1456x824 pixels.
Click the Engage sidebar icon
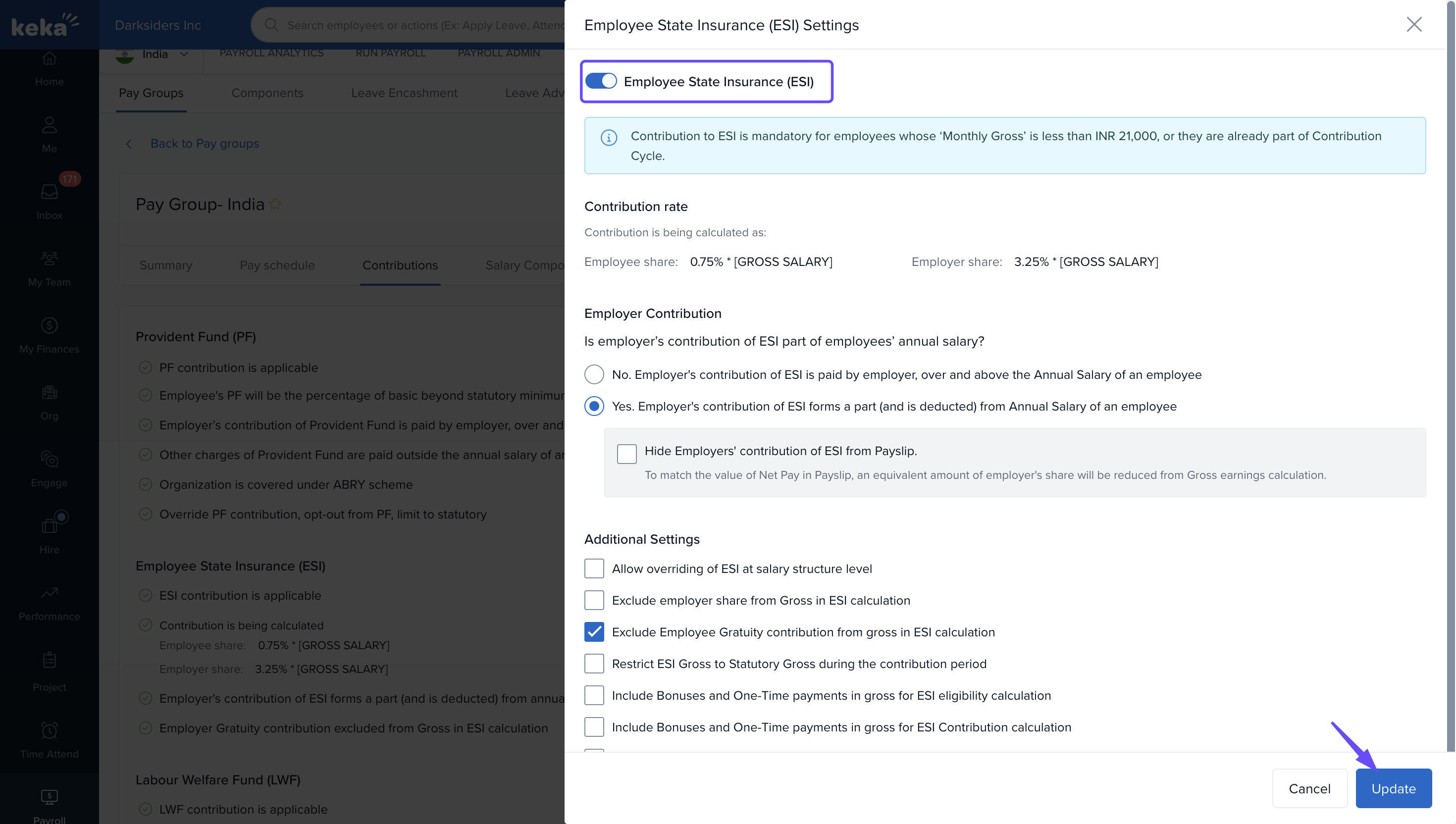49,459
